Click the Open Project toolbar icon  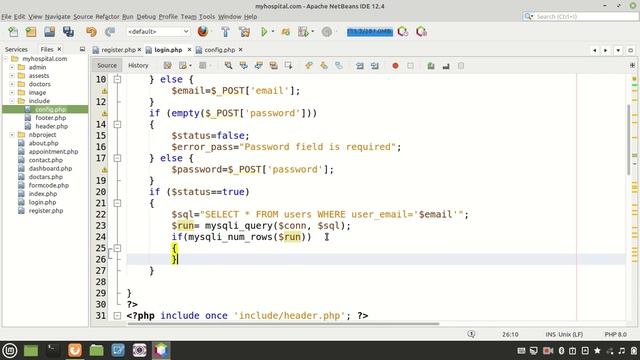(49, 32)
